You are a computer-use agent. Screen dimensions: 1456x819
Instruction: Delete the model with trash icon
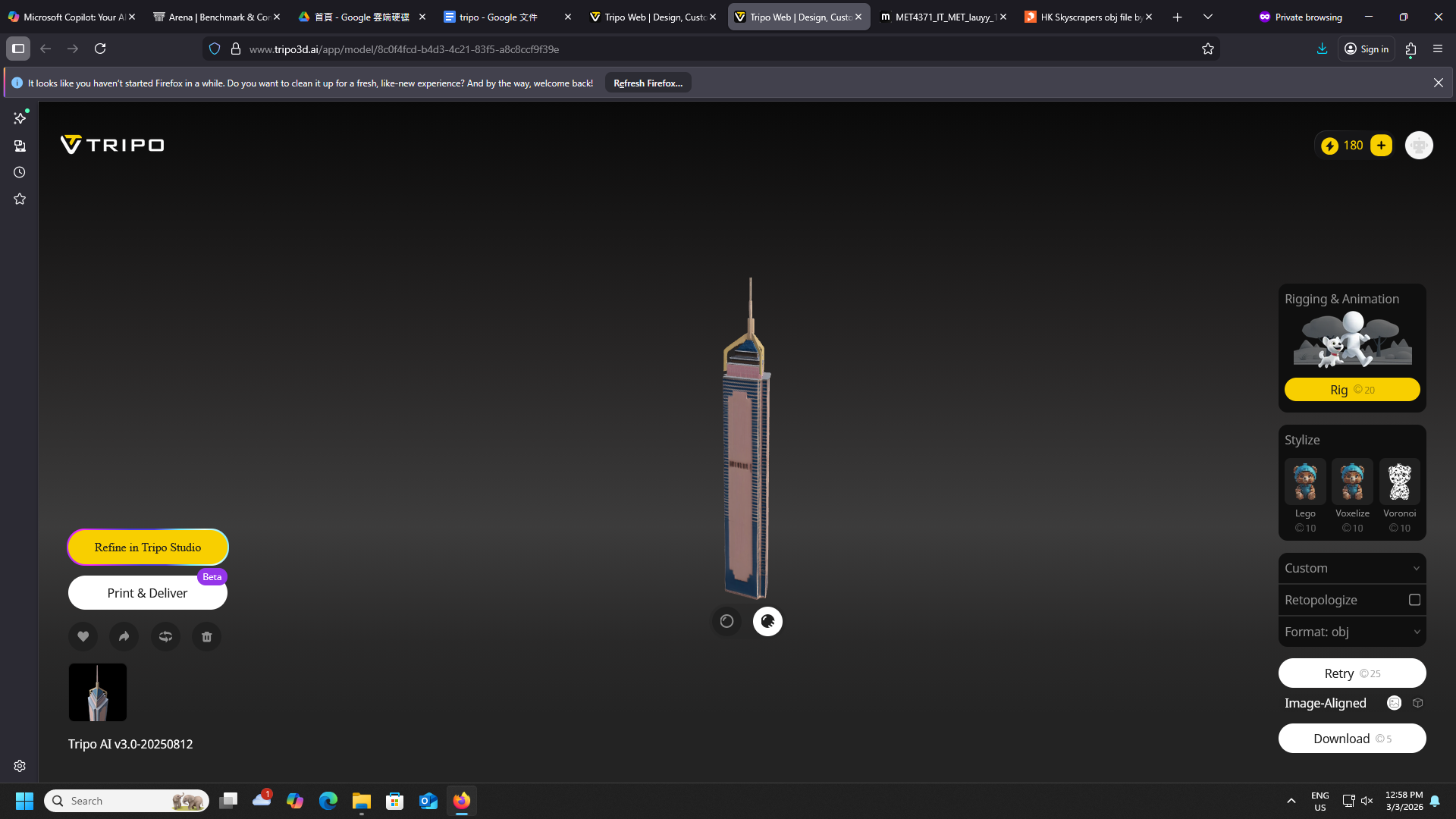pos(206,636)
